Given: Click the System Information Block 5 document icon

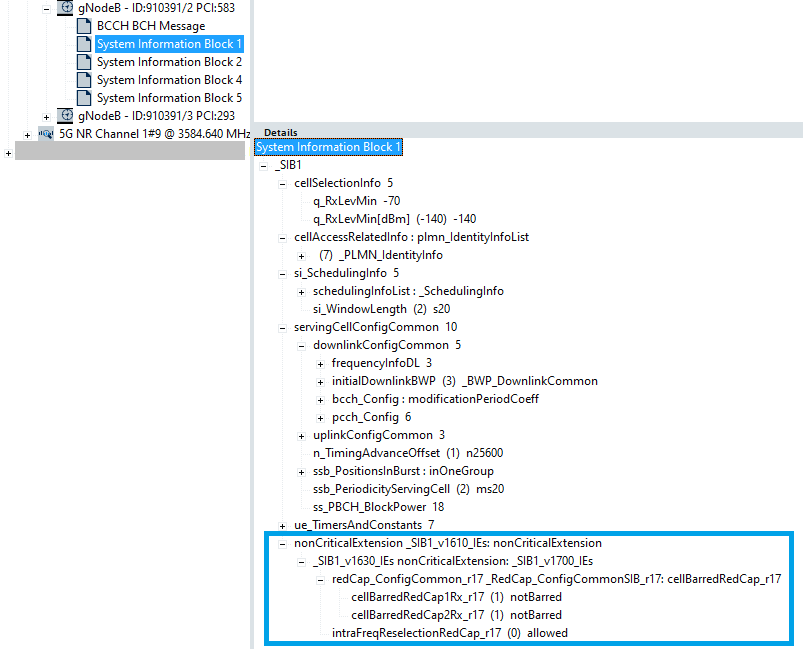Looking at the screenshot, I should [x=84, y=98].
